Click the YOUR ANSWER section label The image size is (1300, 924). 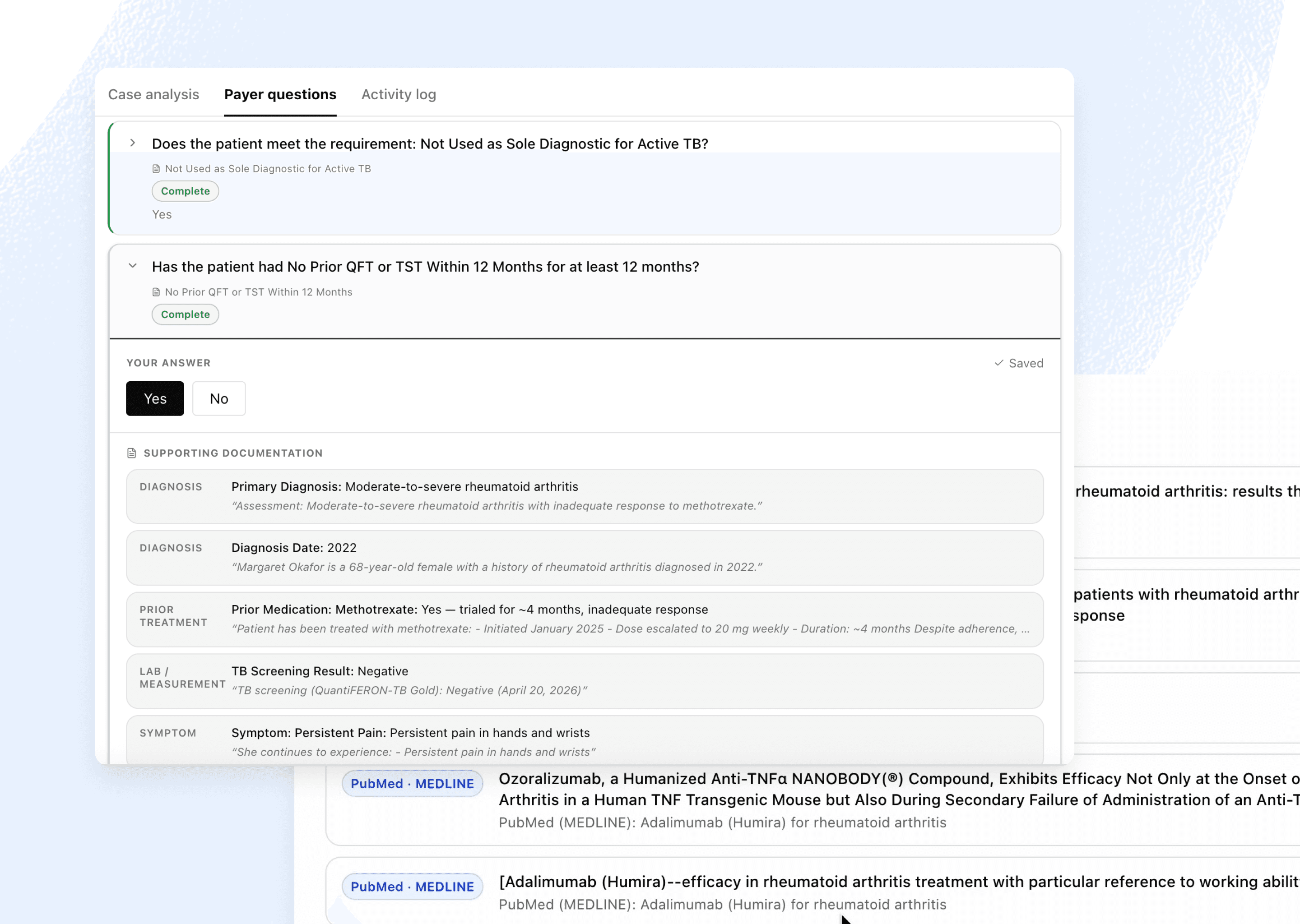[168, 363]
